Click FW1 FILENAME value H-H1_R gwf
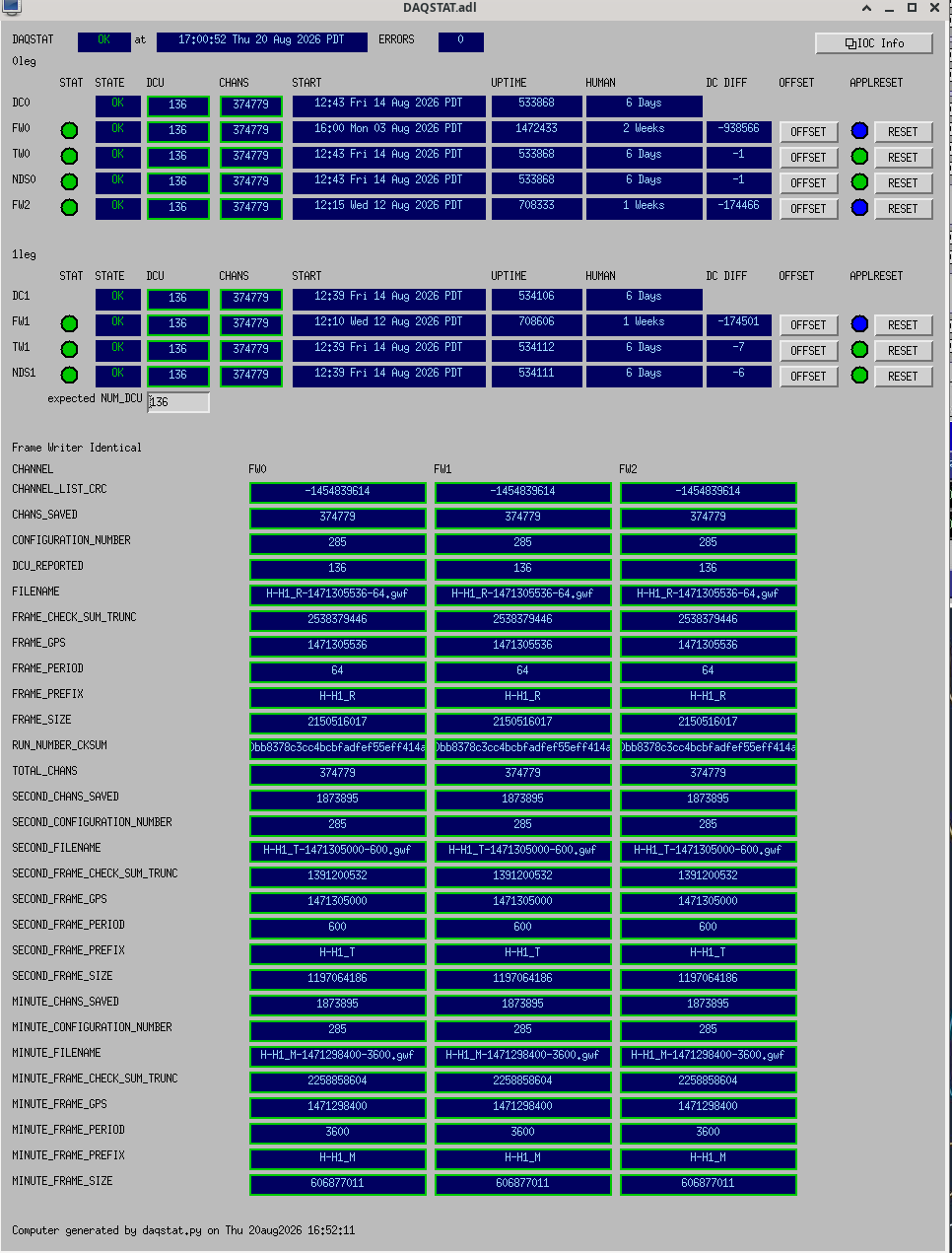Screen dimensions: 952x1253 click(x=522, y=593)
